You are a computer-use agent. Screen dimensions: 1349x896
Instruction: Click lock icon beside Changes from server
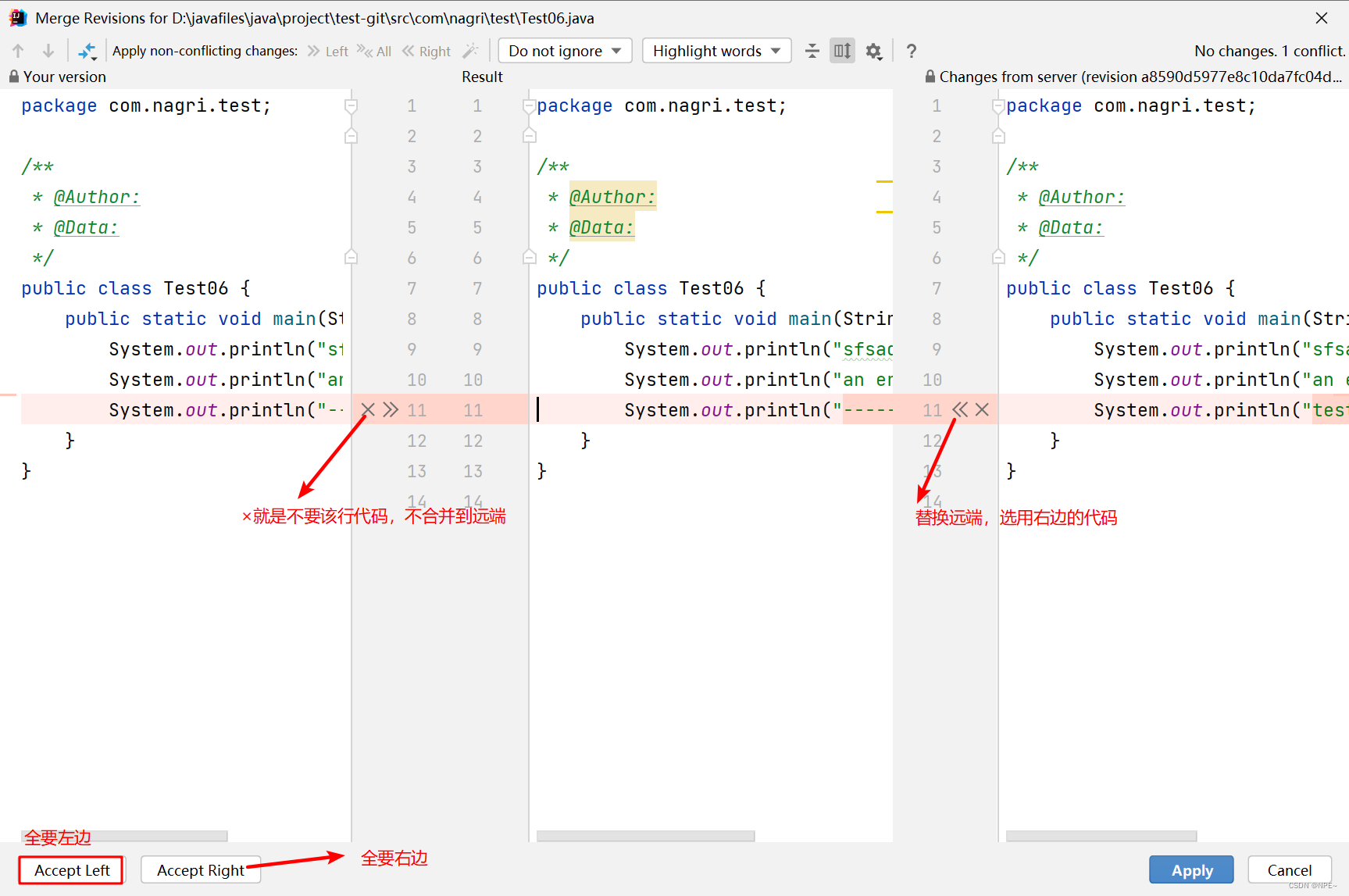coord(930,77)
